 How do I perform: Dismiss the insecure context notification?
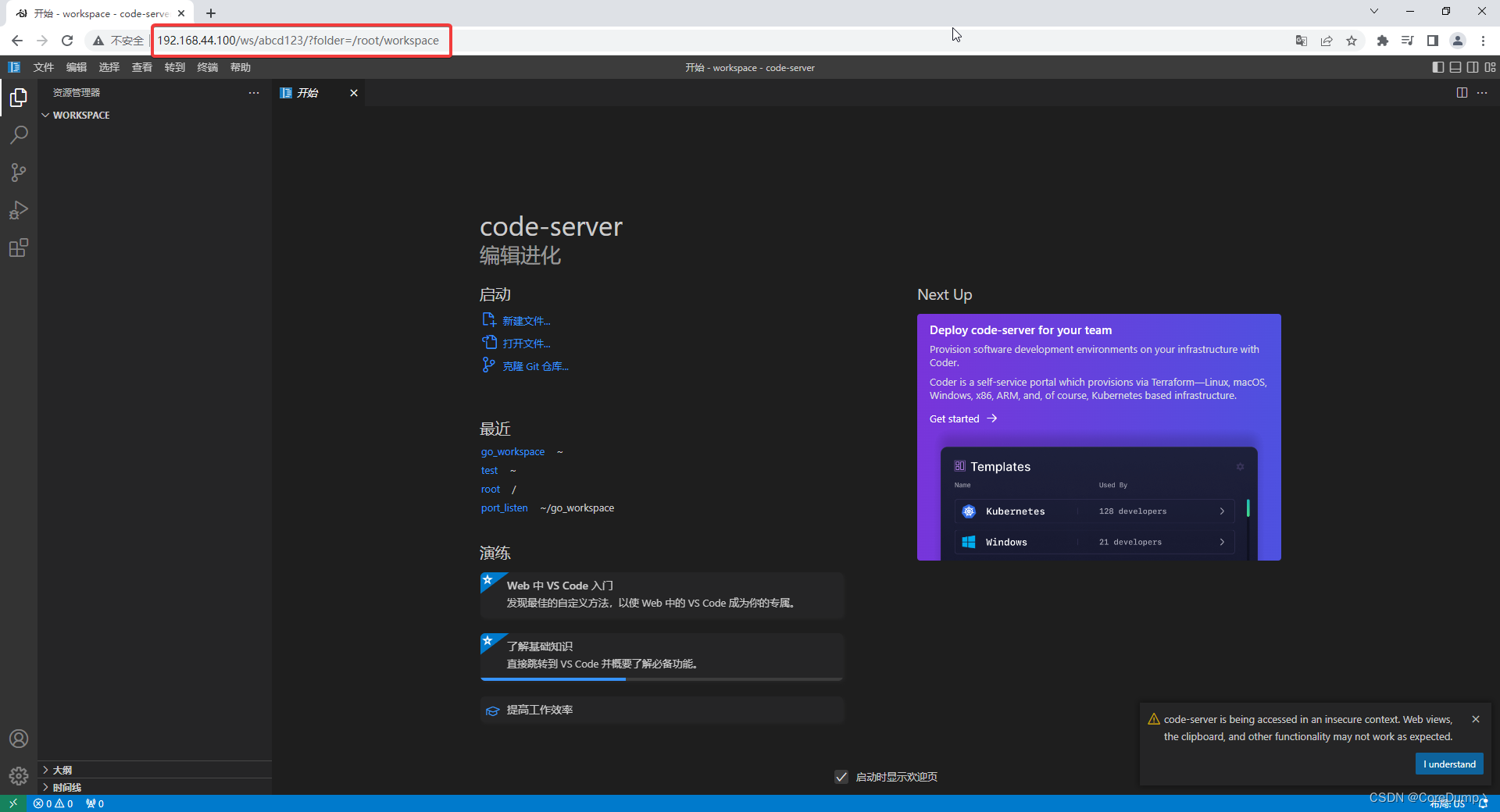(x=1476, y=719)
